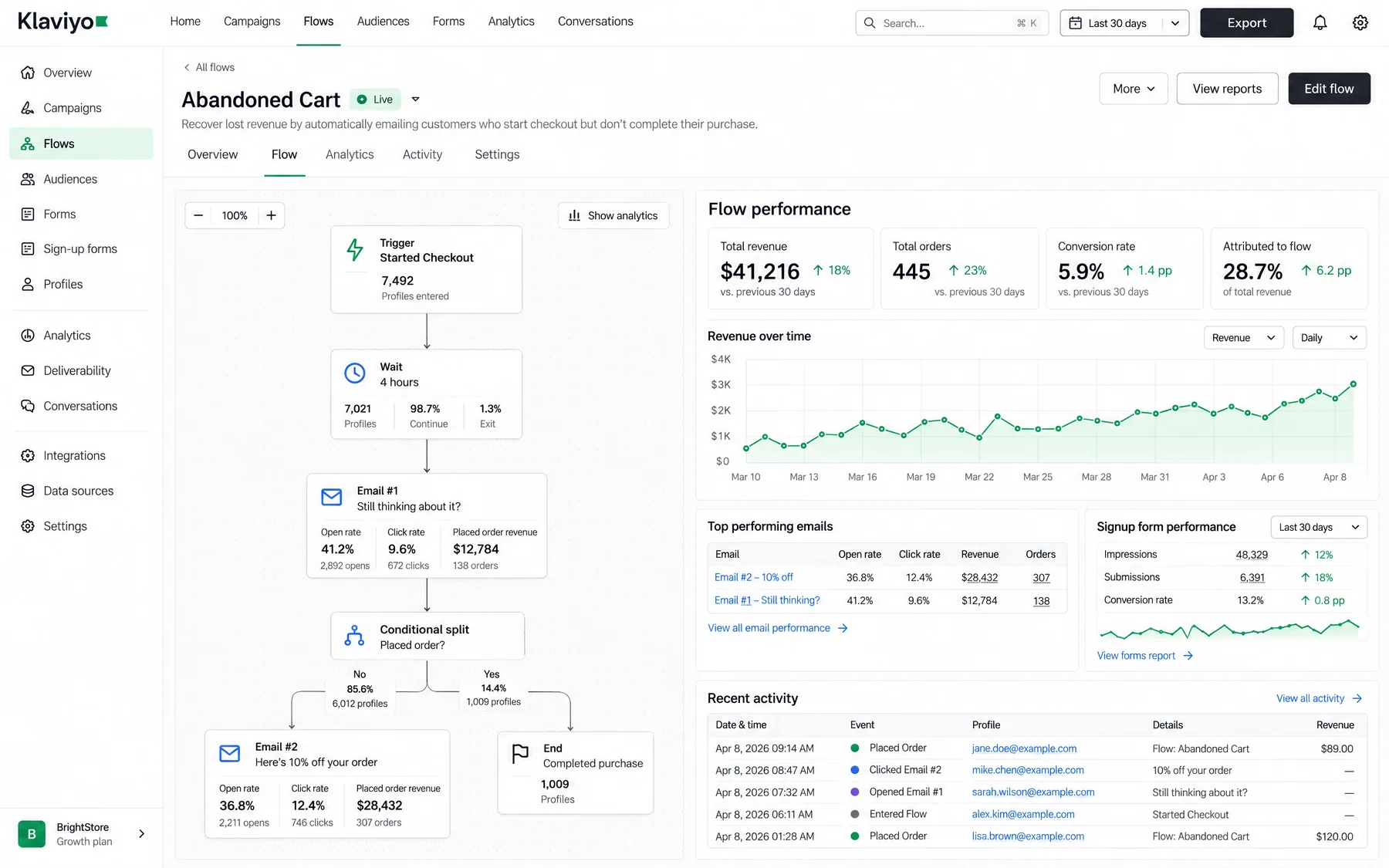Switch to the flow Analytics tab
Screen dimensions: 1389x868
click(x=350, y=154)
